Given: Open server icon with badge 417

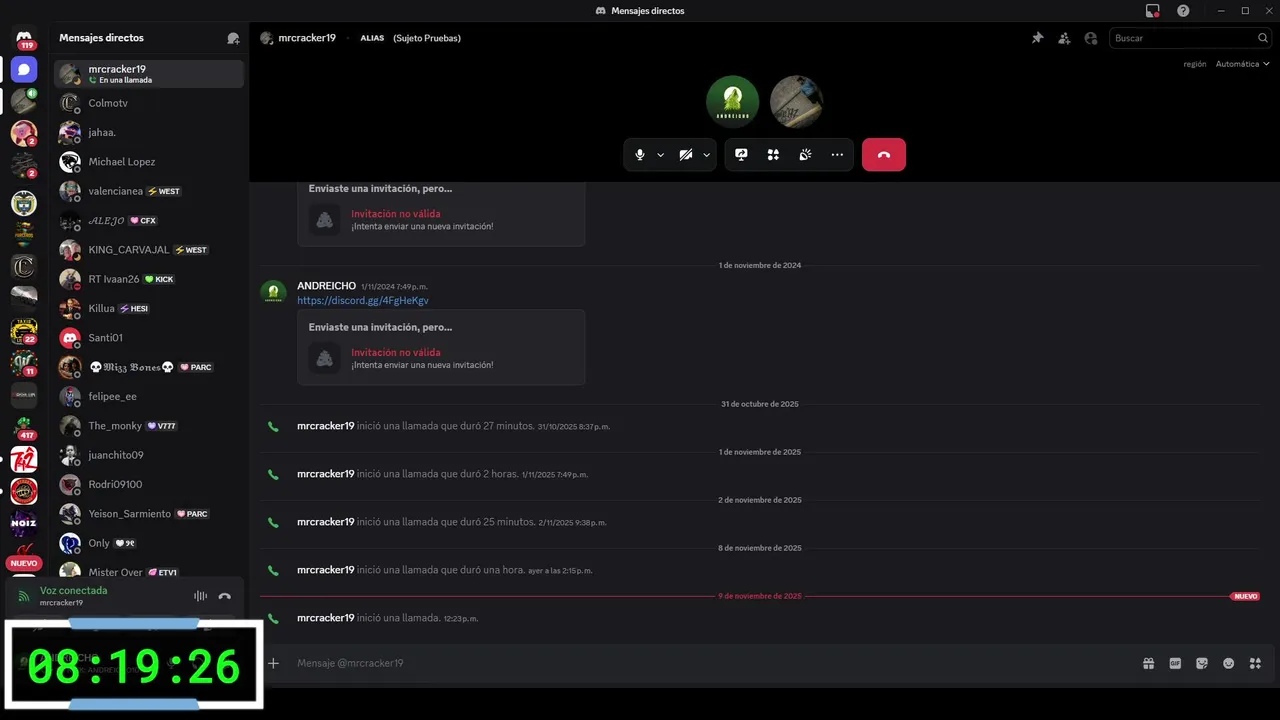Looking at the screenshot, I should pos(24,427).
